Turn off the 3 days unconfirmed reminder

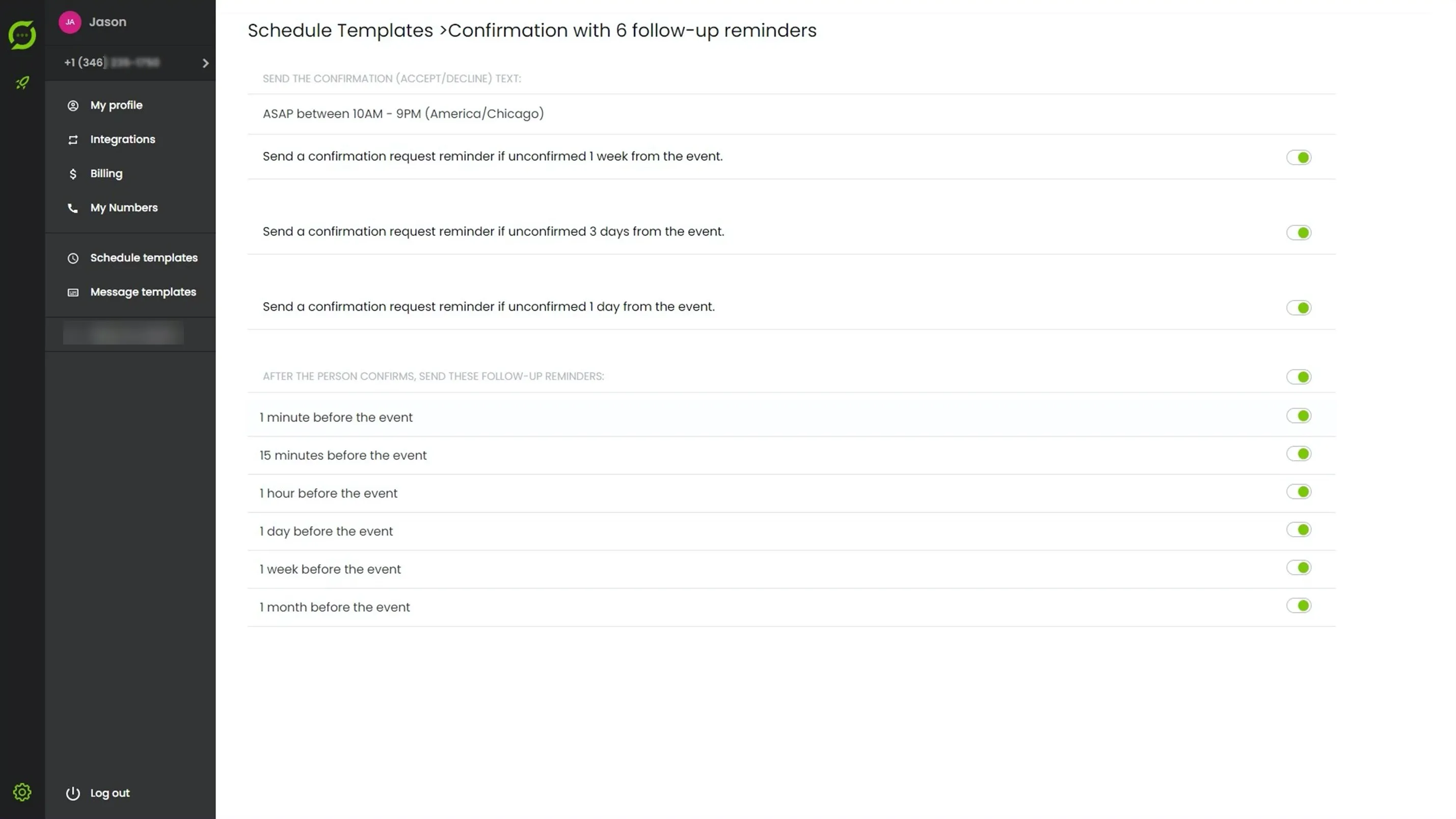pos(1298,232)
